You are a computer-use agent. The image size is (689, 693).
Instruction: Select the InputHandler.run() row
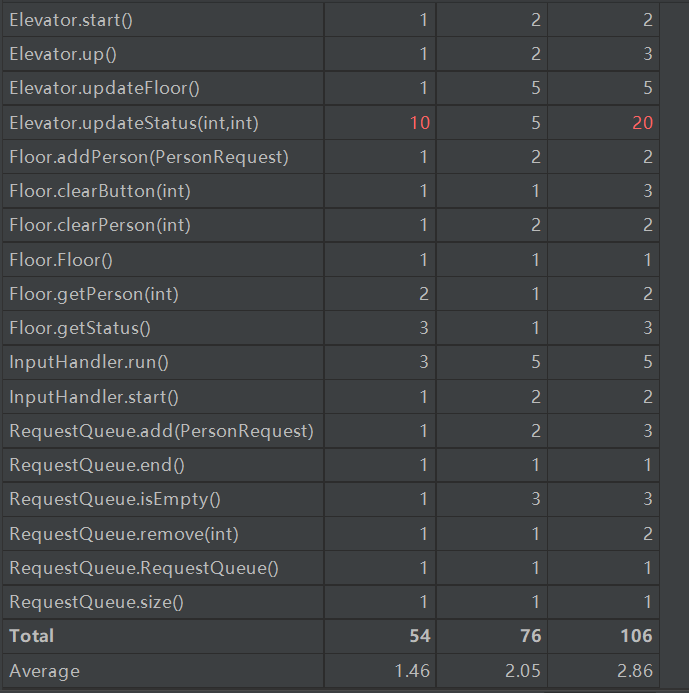(88, 362)
